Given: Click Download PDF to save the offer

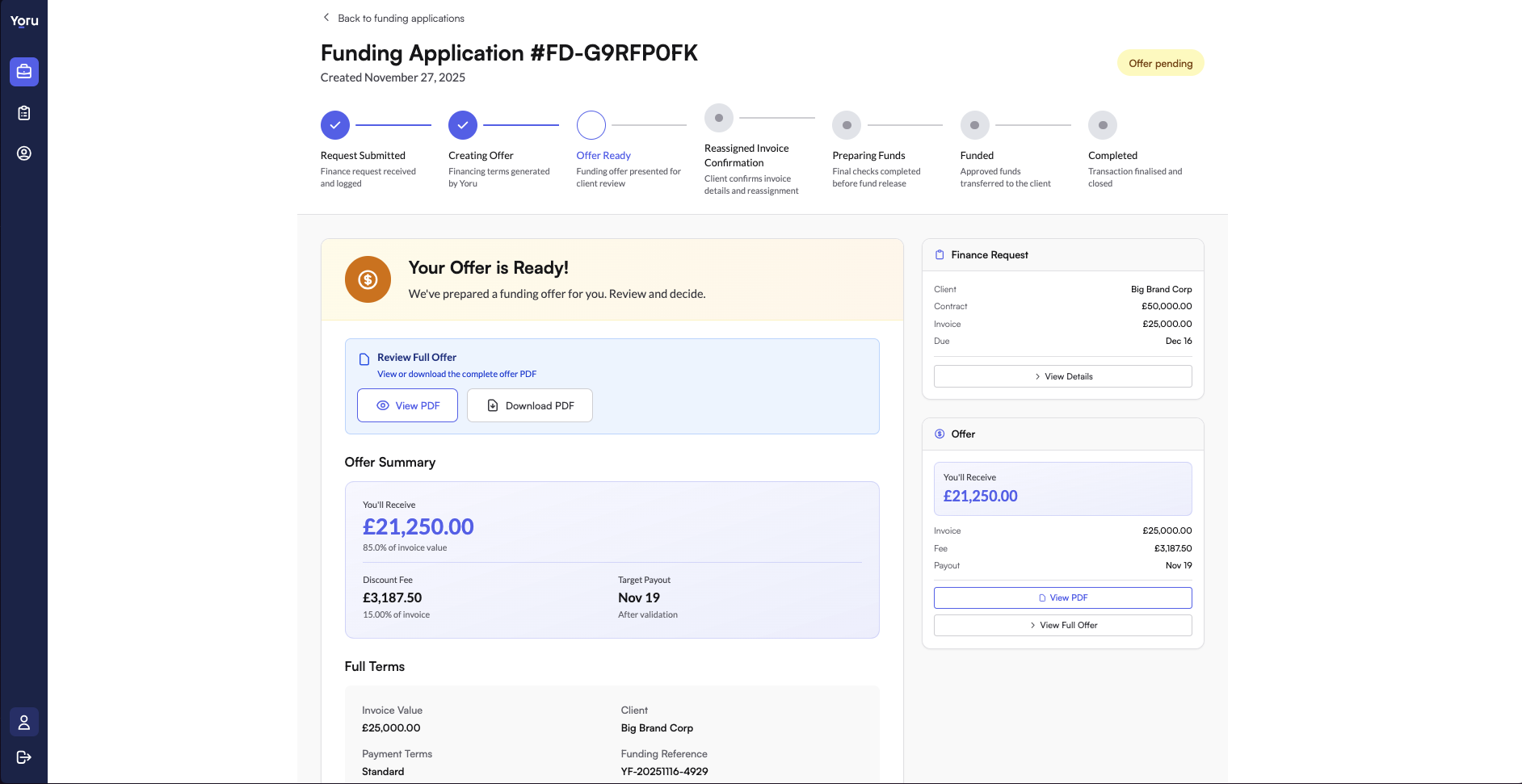Looking at the screenshot, I should (529, 405).
